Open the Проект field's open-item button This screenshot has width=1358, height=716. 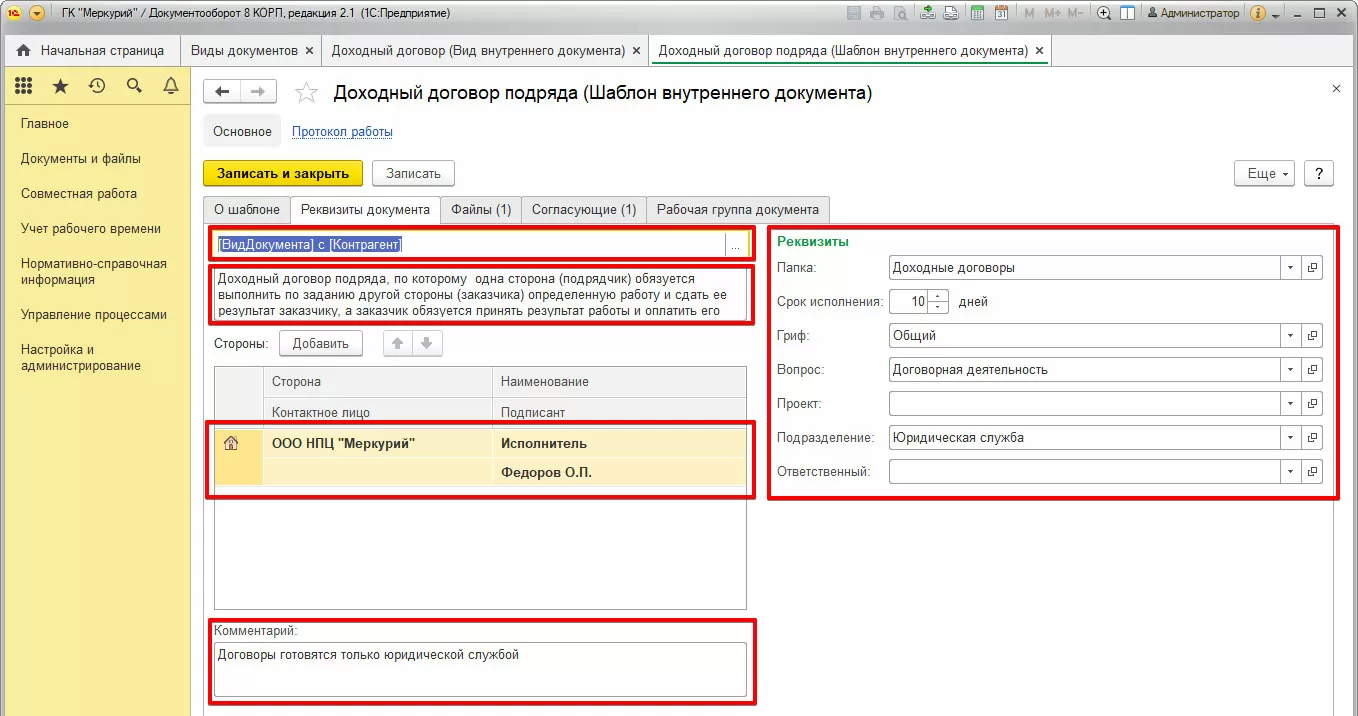pos(1313,404)
